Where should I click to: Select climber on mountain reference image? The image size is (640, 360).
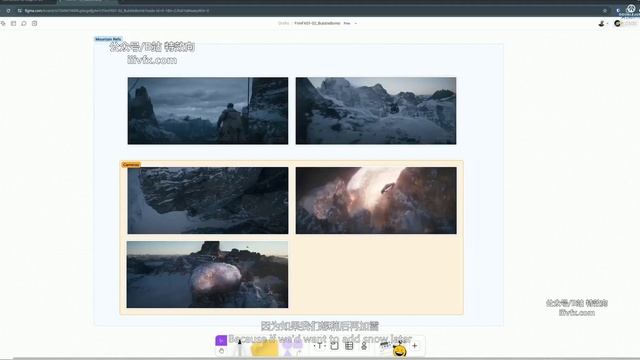click(208, 111)
